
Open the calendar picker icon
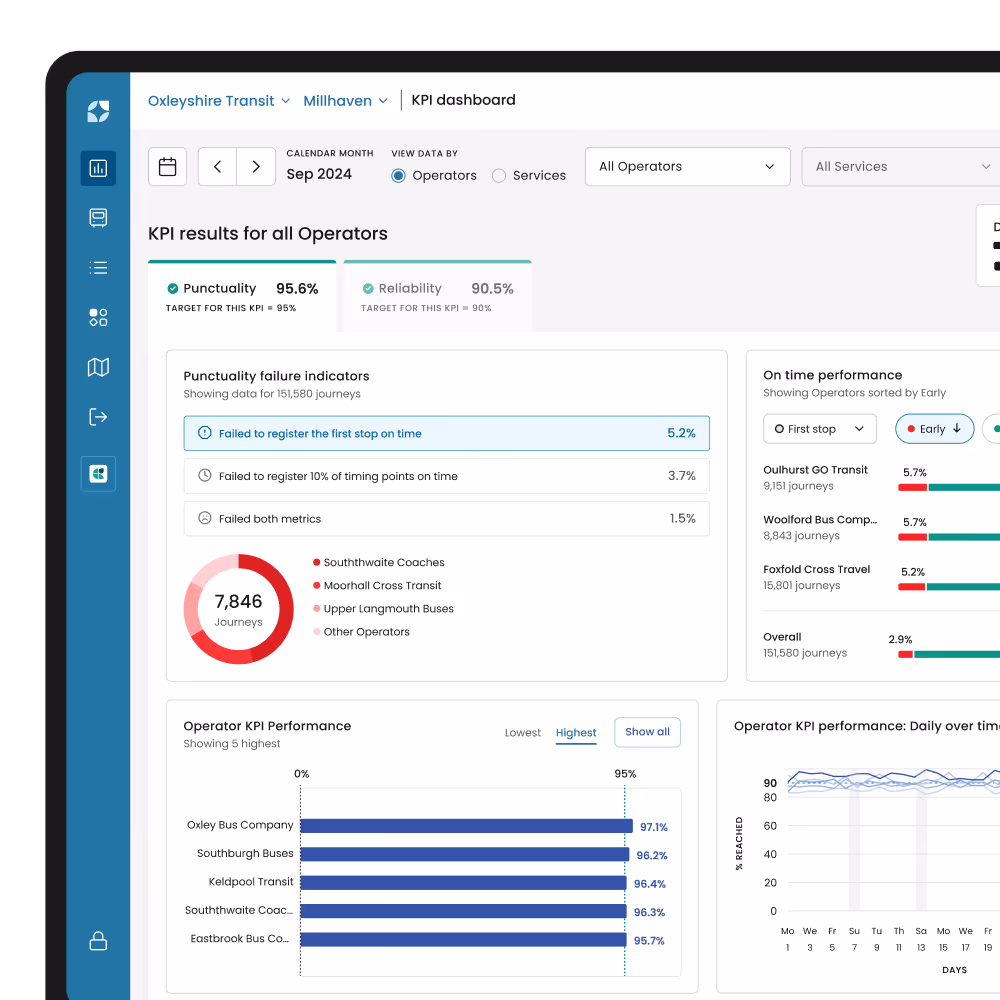pos(167,166)
